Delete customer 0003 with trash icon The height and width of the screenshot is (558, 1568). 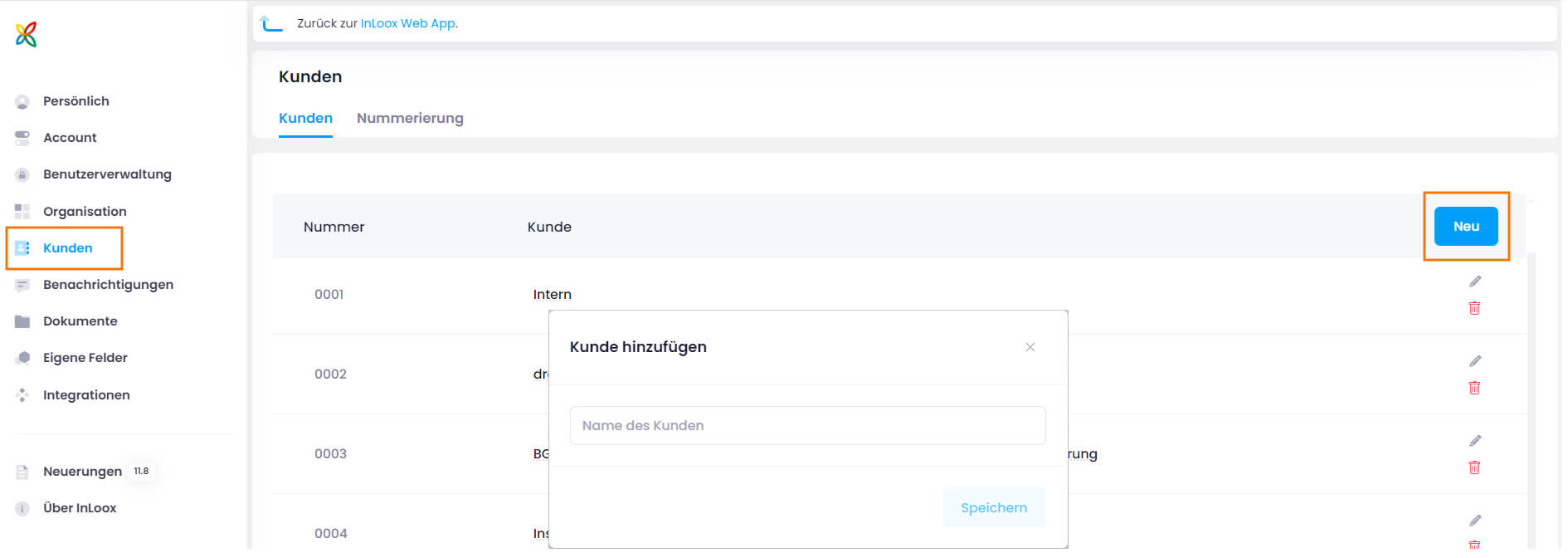(1474, 467)
